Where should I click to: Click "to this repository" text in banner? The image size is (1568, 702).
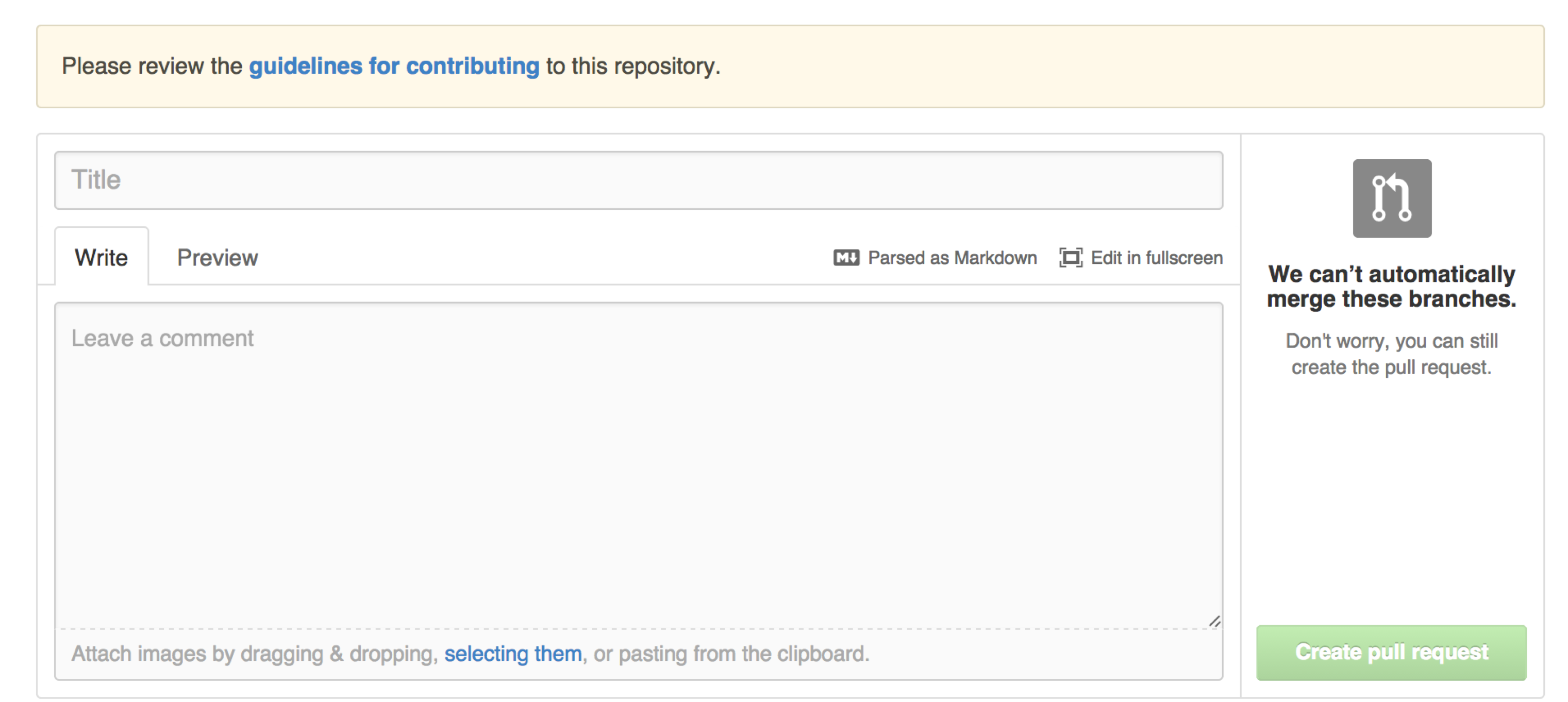pos(632,66)
